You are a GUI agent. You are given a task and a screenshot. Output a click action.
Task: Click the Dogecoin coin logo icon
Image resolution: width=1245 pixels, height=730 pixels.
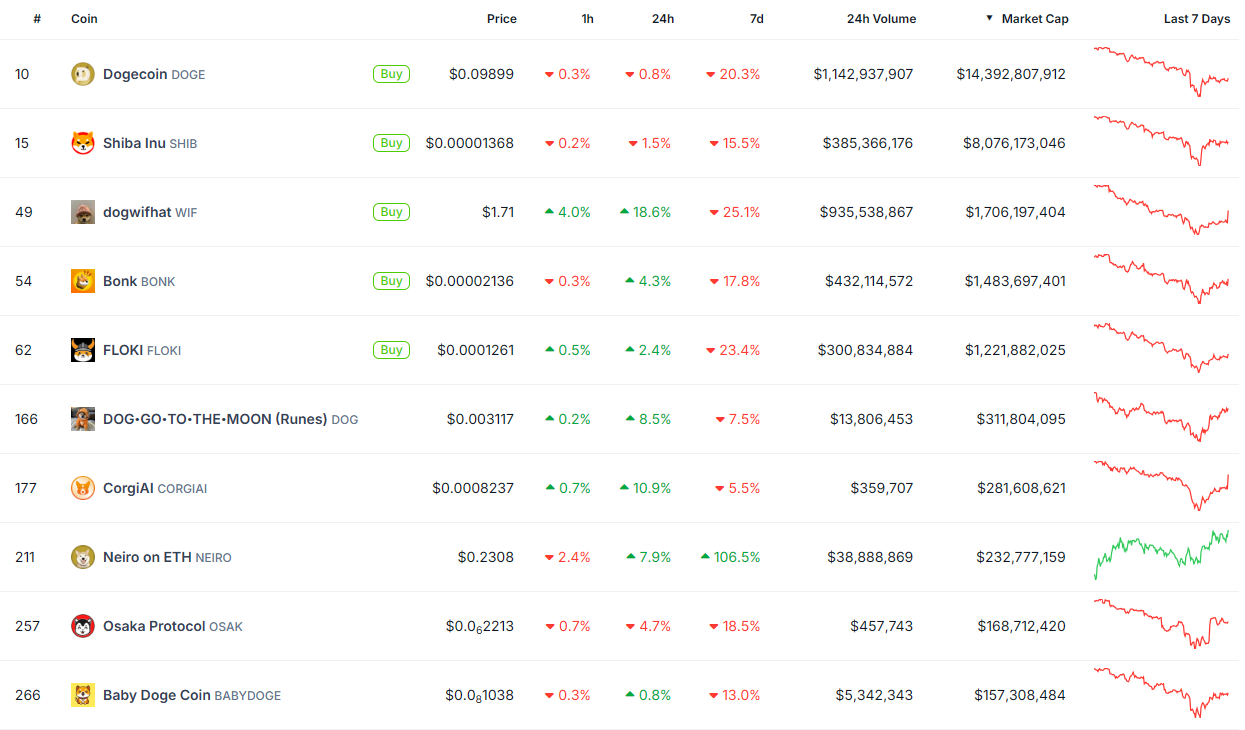[83, 74]
